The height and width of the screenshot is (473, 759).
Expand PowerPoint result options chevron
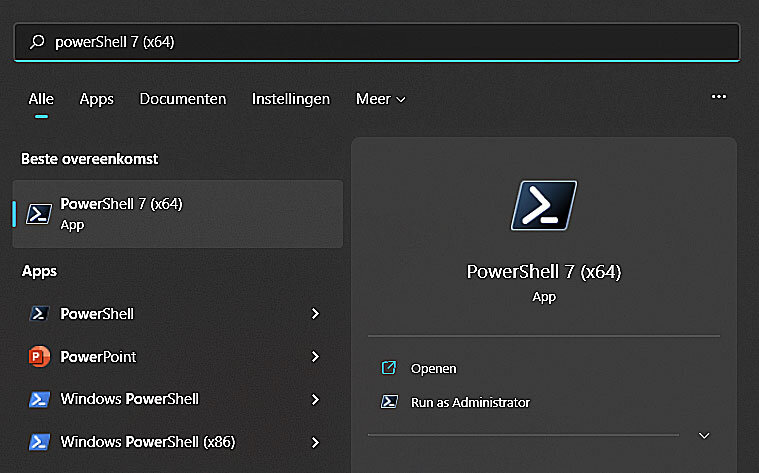pyautogui.click(x=315, y=356)
